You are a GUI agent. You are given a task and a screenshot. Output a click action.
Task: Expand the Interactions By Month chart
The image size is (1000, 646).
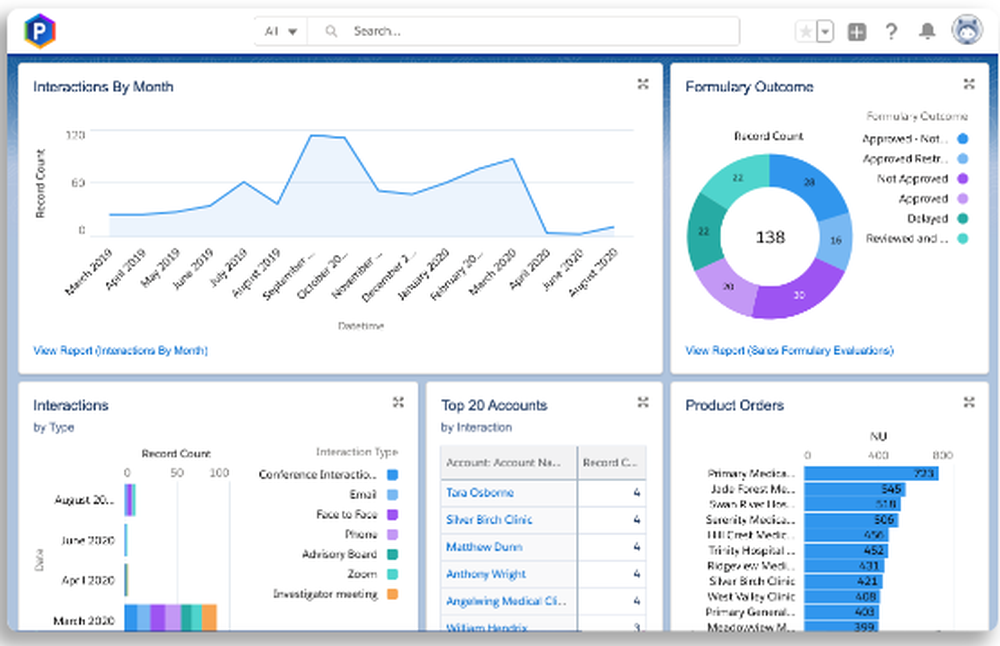click(643, 84)
